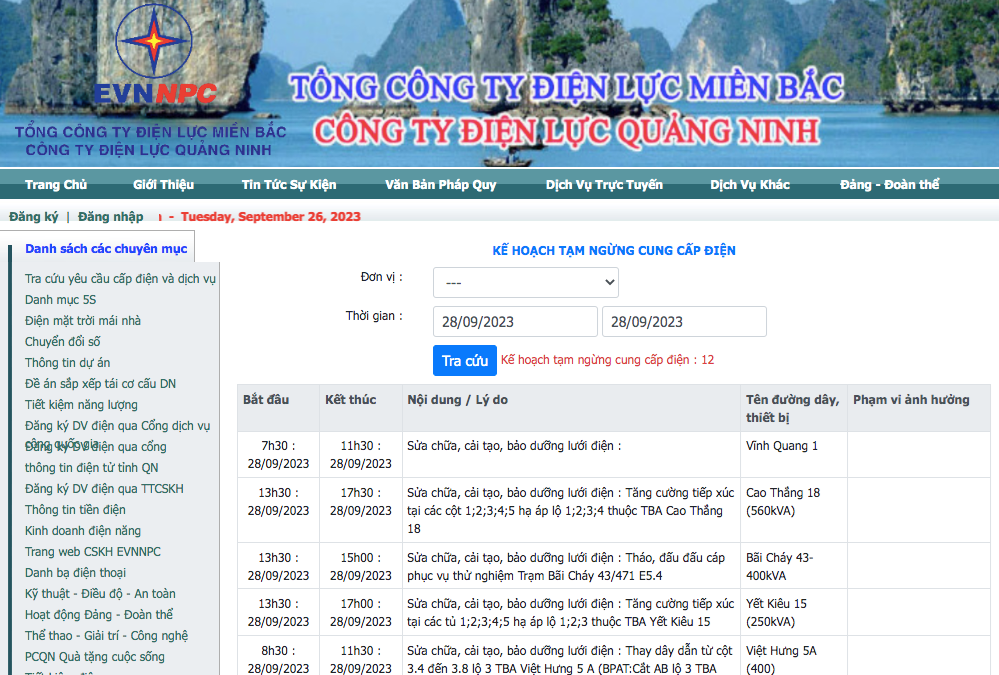Open the Dịch Vụ Khác menu

[750, 185]
